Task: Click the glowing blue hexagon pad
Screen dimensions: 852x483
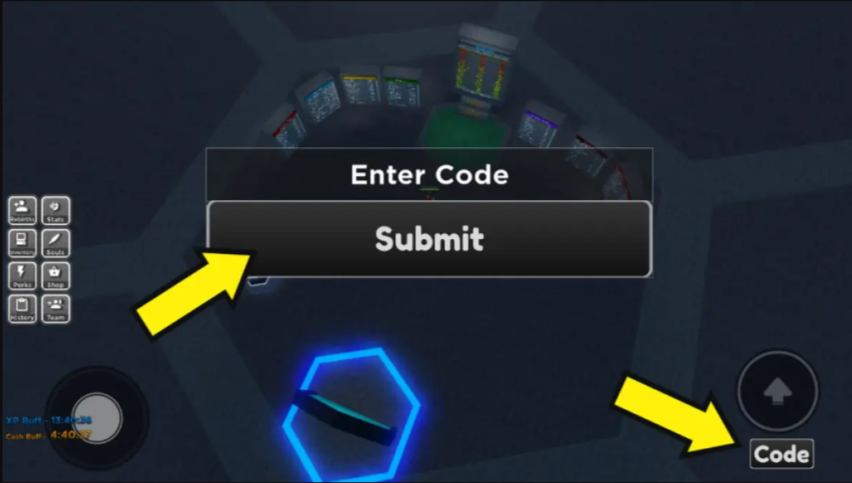Action: pos(352,416)
